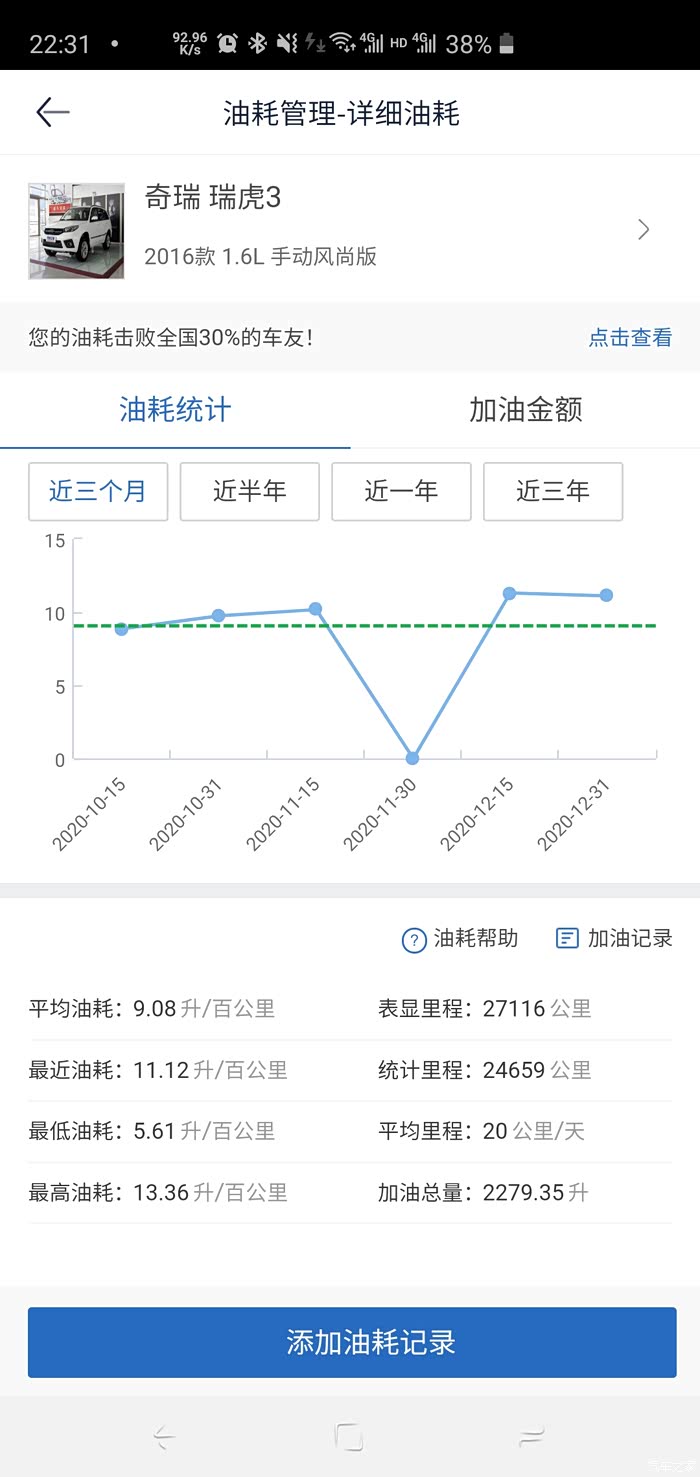Open the Chery Tiggo 3 car thumbnail
The image size is (700, 1477).
coord(76,230)
